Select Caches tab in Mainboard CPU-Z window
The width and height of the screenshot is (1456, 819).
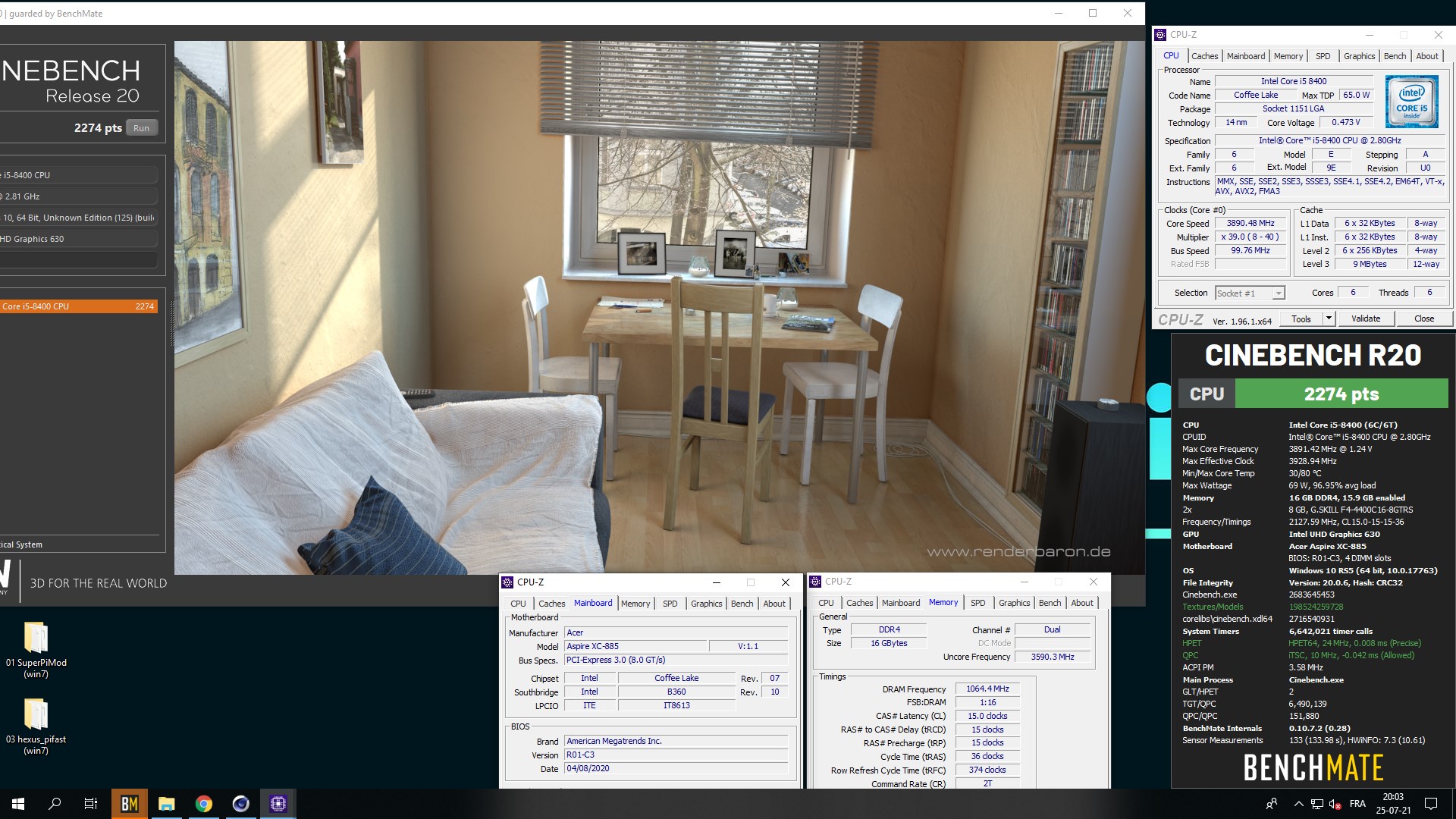coord(552,604)
